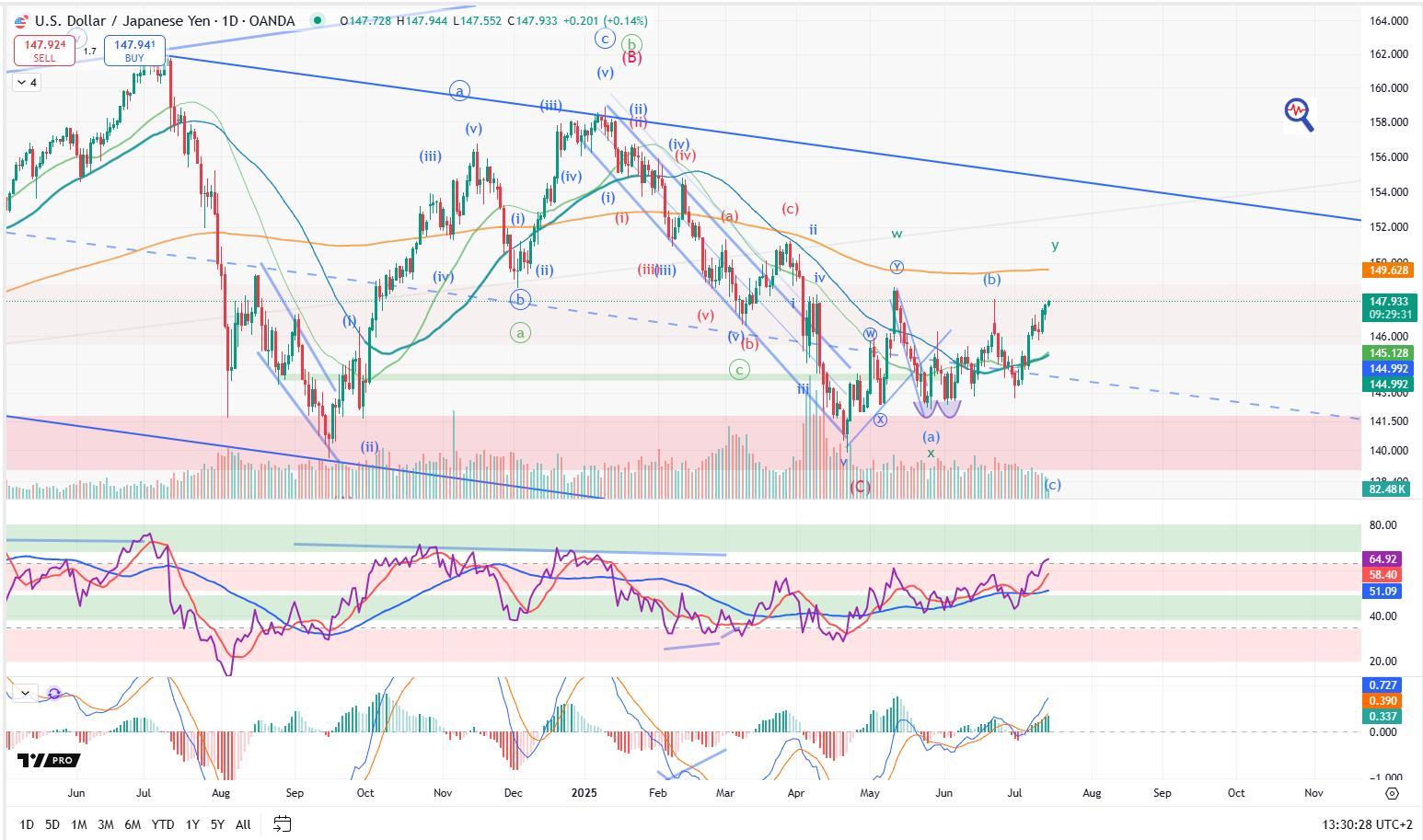Click the Nov label at right end of axis
1423x840 pixels.
[1313, 792]
